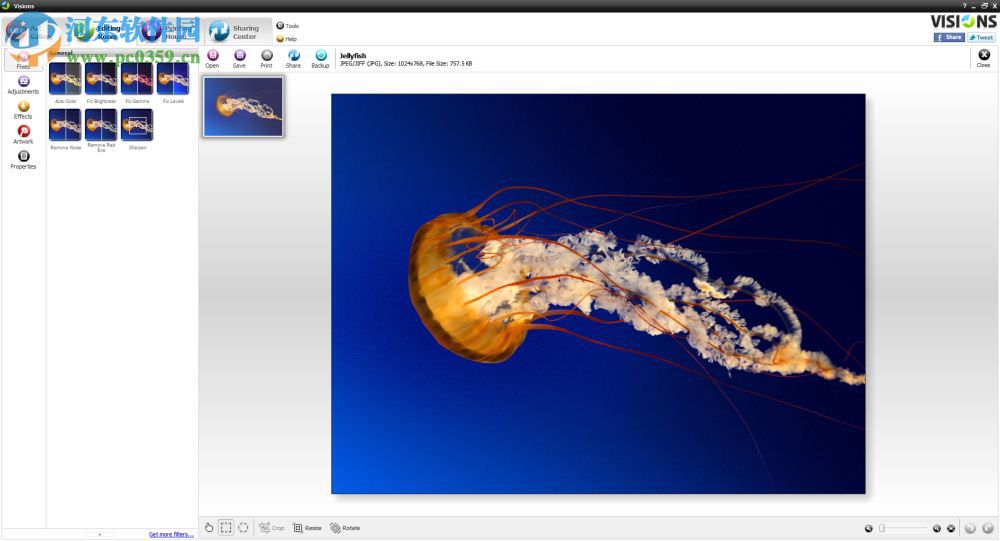Choose the rectangular selection tool

tap(226, 527)
